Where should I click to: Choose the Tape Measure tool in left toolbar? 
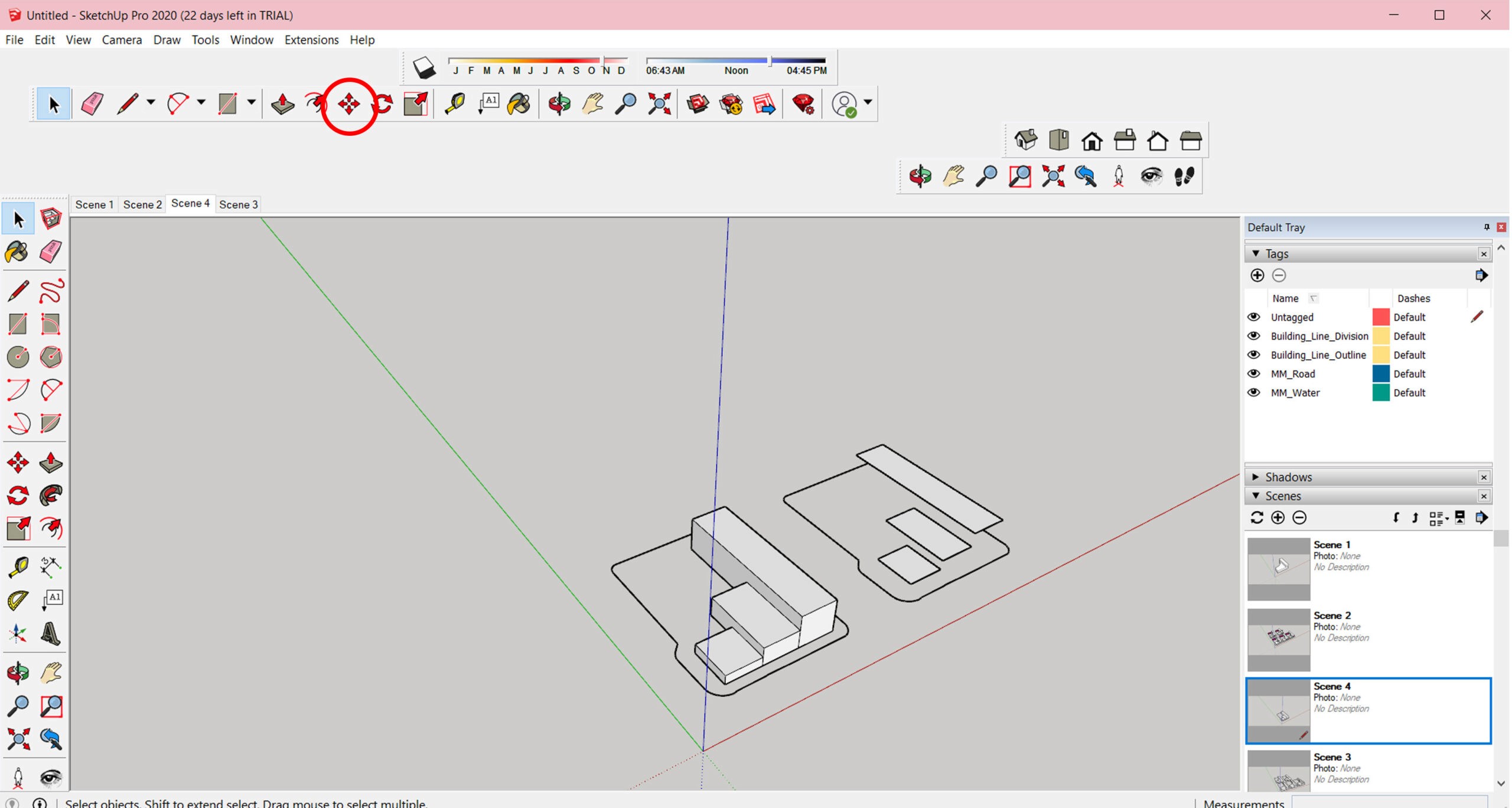click(x=18, y=567)
